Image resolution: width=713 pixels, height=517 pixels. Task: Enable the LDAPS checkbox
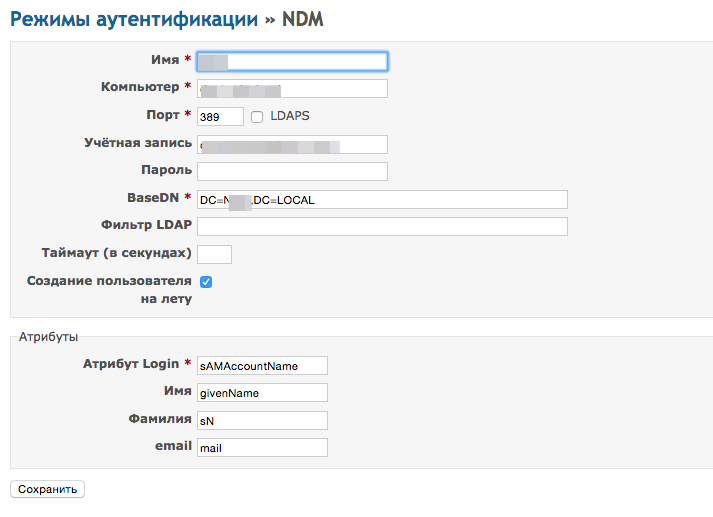pyautogui.click(x=257, y=117)
